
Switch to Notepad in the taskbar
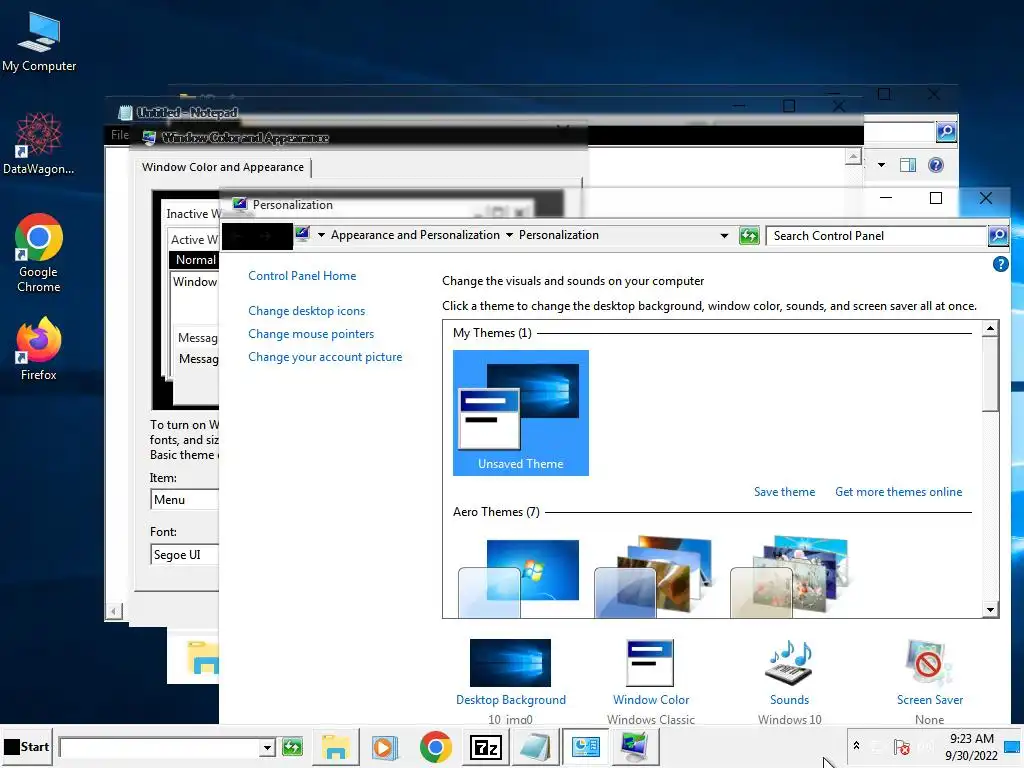tap(535, 747)
